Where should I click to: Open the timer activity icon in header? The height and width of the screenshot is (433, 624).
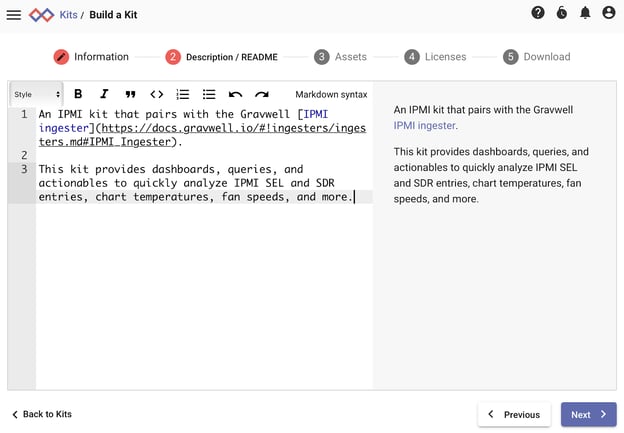[x=562, y=13]
